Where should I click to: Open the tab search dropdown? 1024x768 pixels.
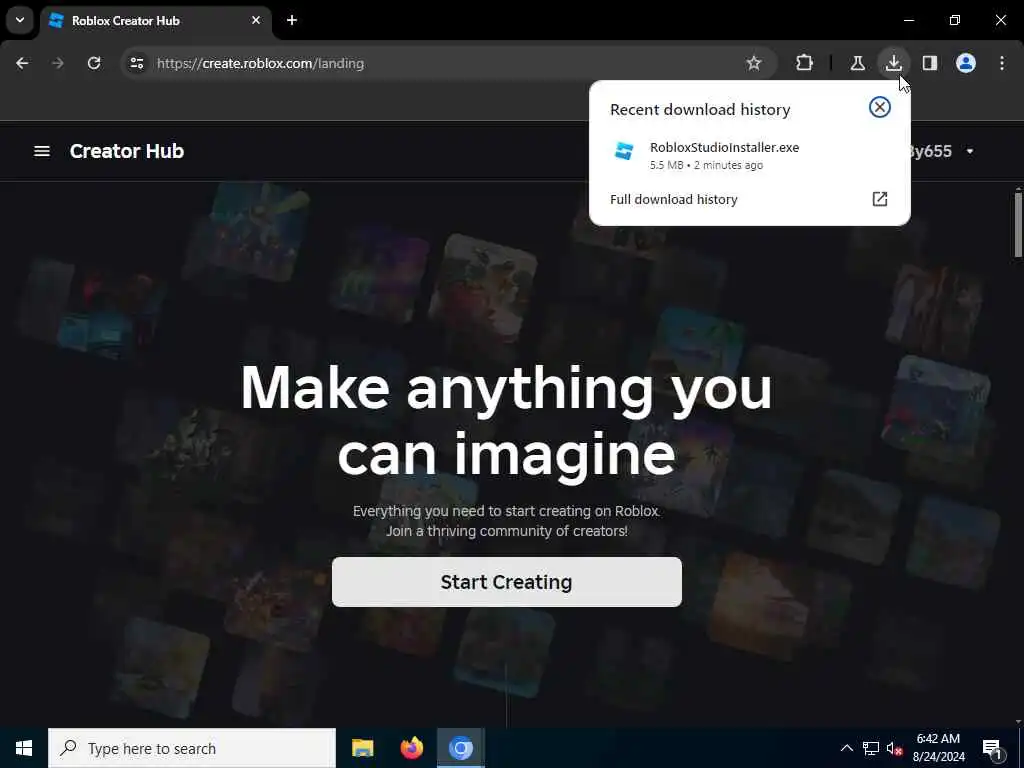tap(20, 20)
